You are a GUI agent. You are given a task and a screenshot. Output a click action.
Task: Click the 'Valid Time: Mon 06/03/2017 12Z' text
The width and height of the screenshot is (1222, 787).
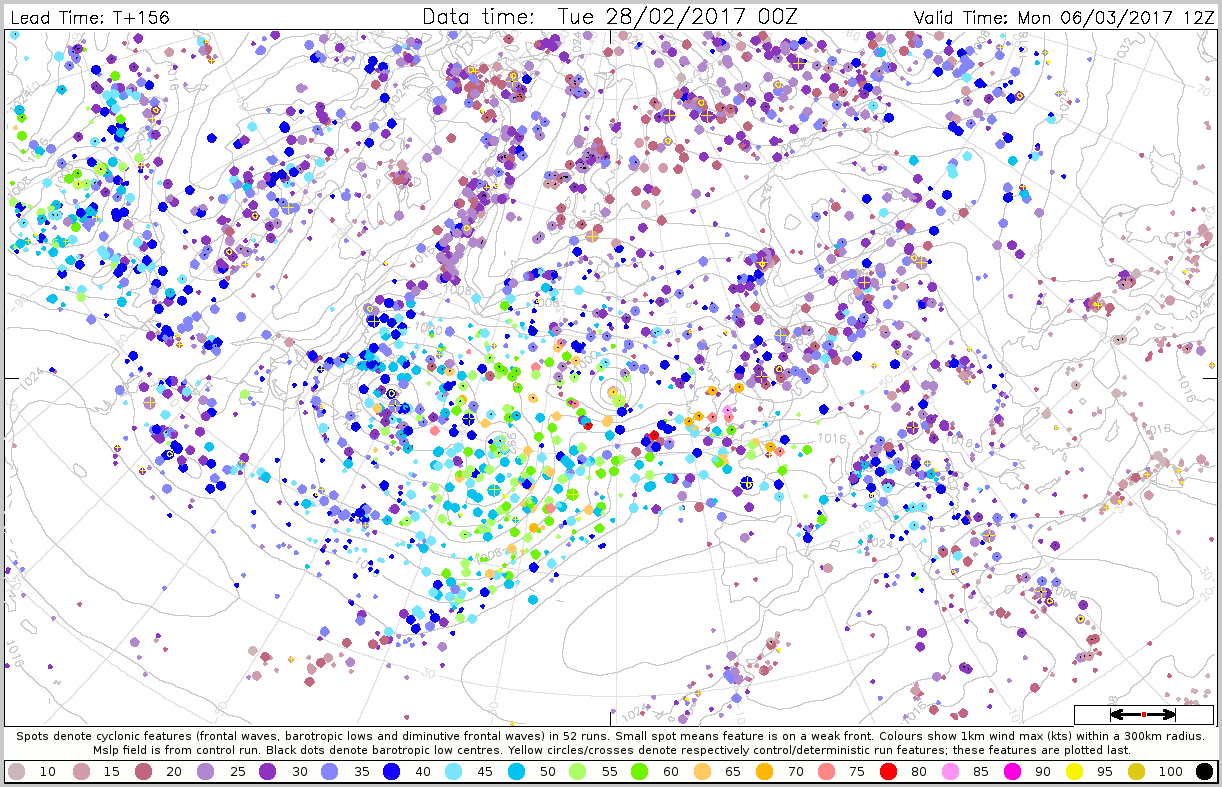point(1062,17)
